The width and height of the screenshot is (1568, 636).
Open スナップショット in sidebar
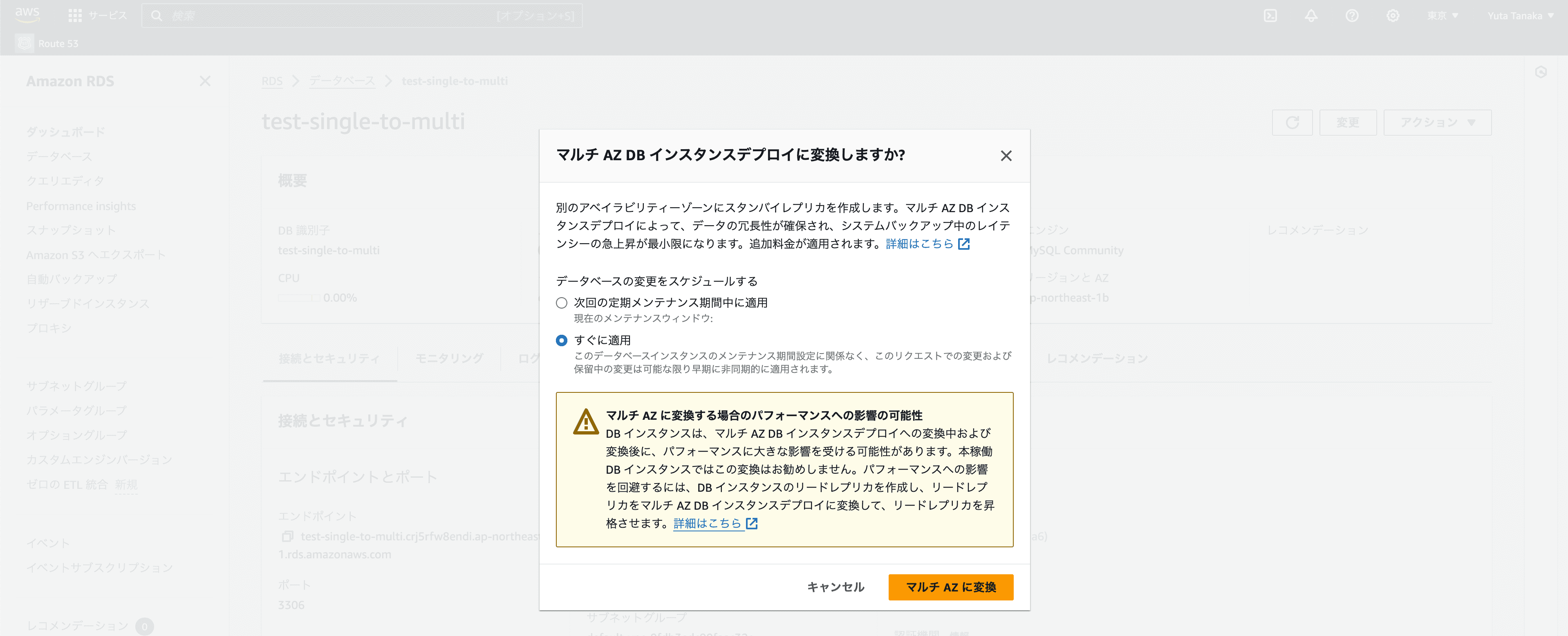point(71,230)
